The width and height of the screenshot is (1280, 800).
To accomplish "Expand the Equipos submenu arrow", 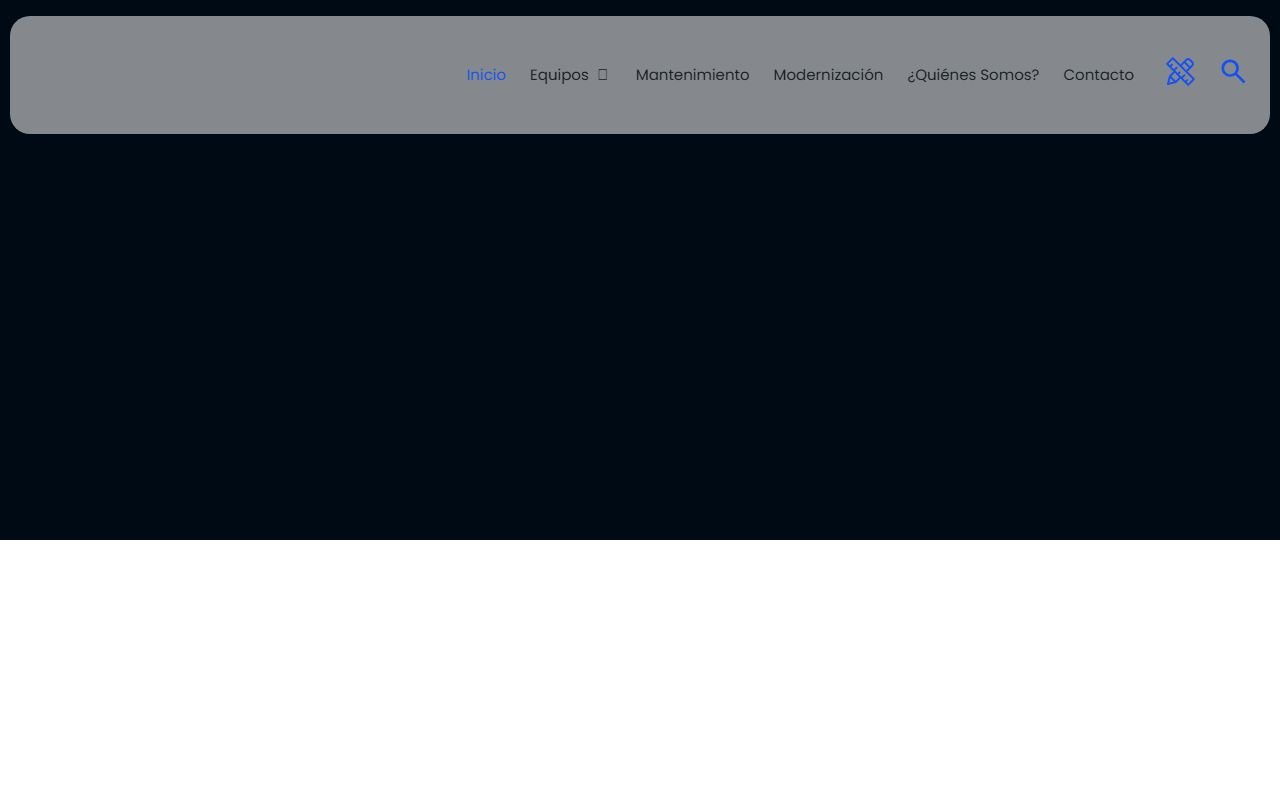I will pos(602,75).
